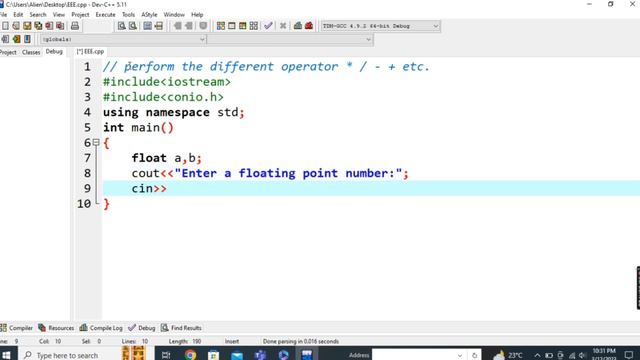Click the Compile toolbar icon
The image size is (640, 360).
(x=221, y=26)
